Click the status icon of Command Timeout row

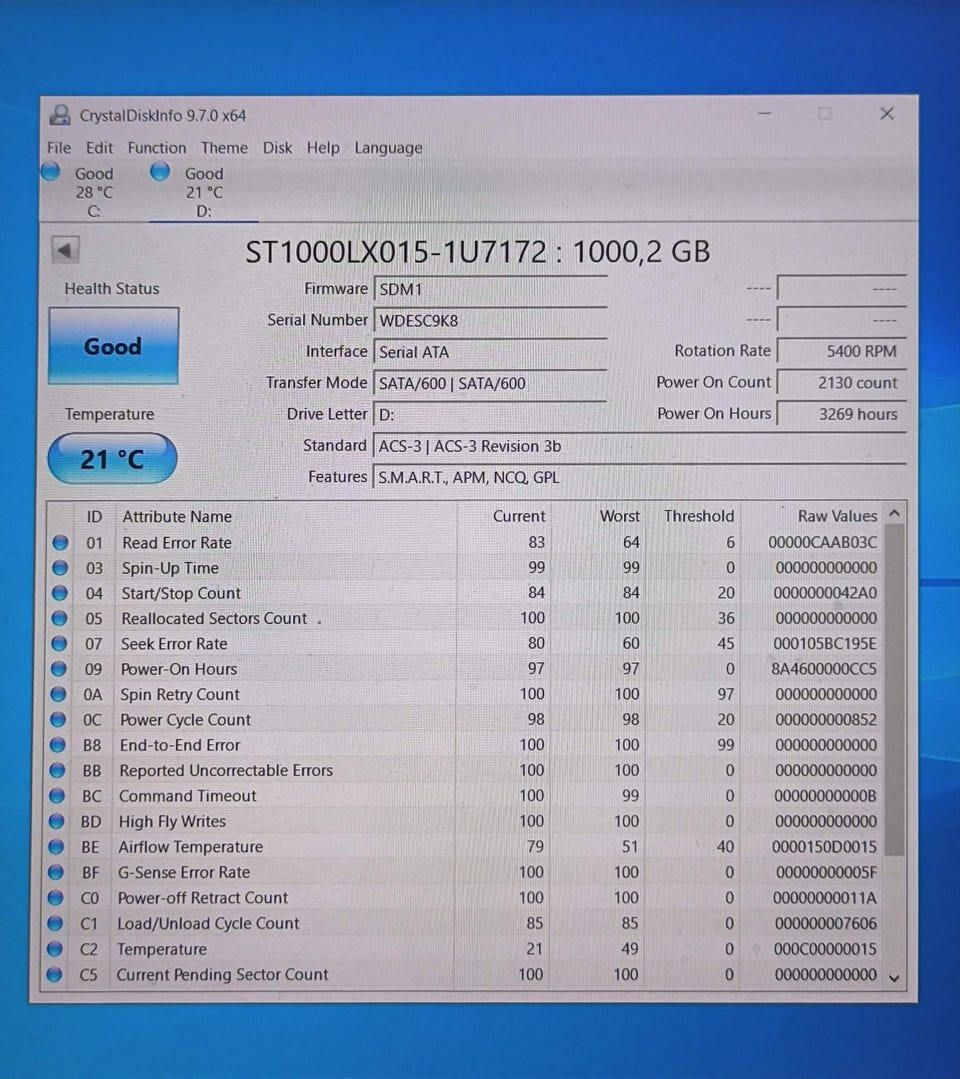coord(57,796)
